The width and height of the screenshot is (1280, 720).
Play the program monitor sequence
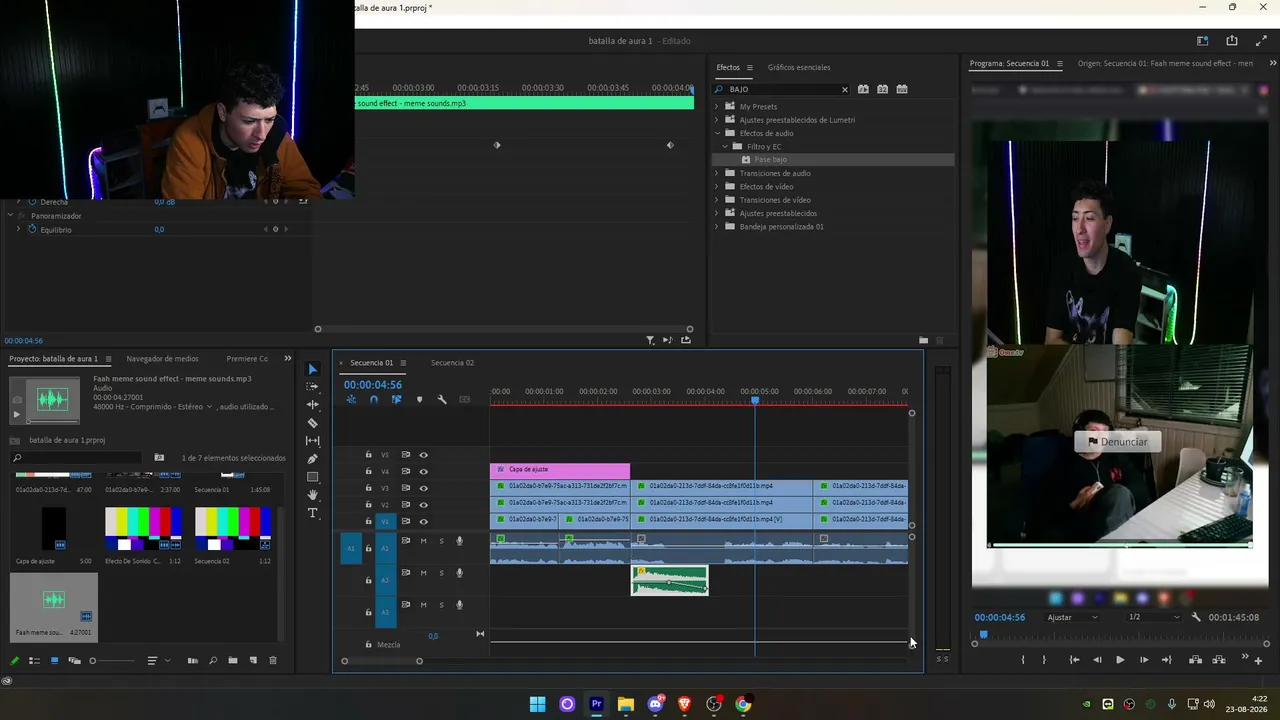tap(1120, 660)
